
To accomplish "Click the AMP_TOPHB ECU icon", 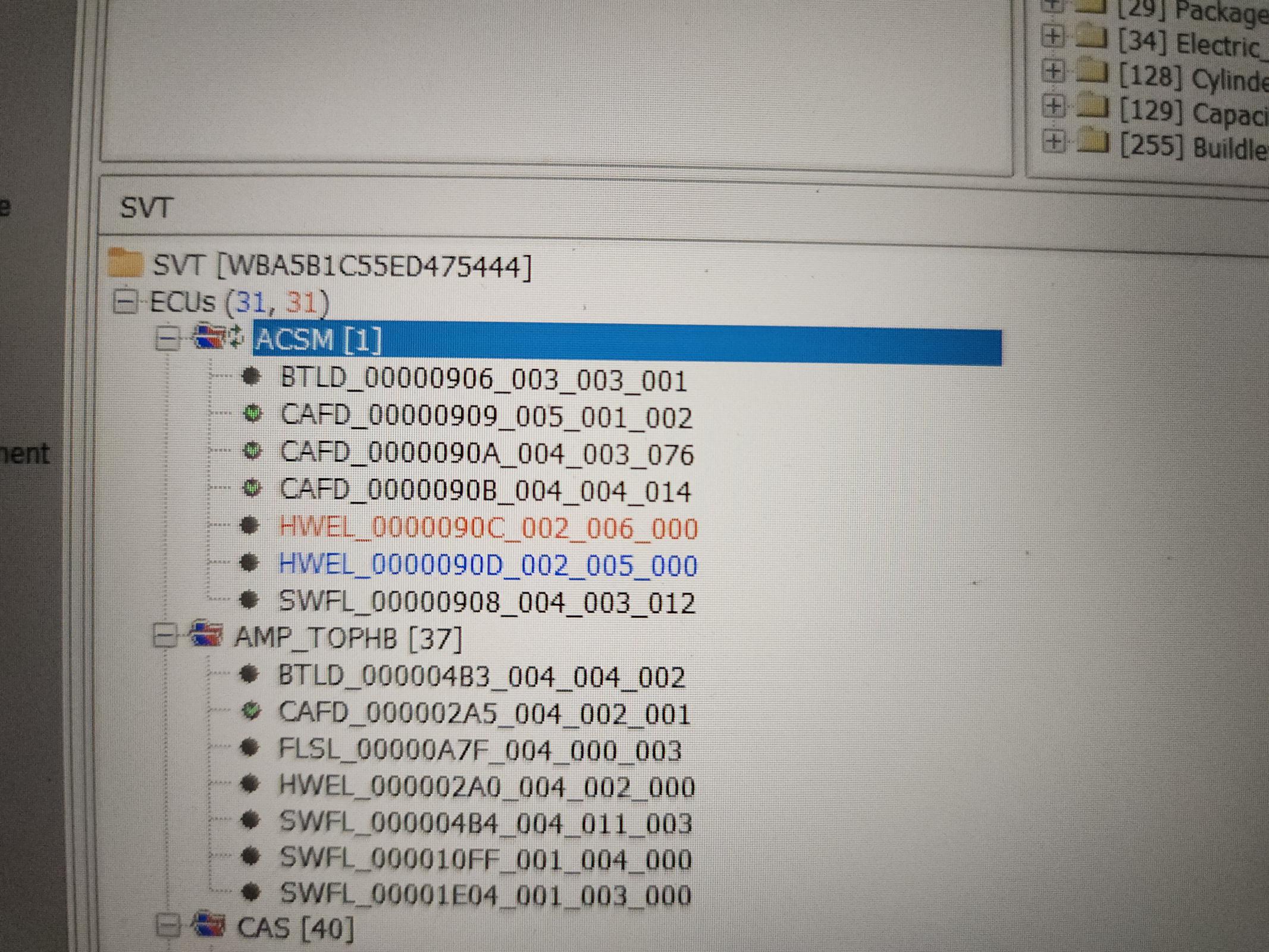I will coord(205,635).
